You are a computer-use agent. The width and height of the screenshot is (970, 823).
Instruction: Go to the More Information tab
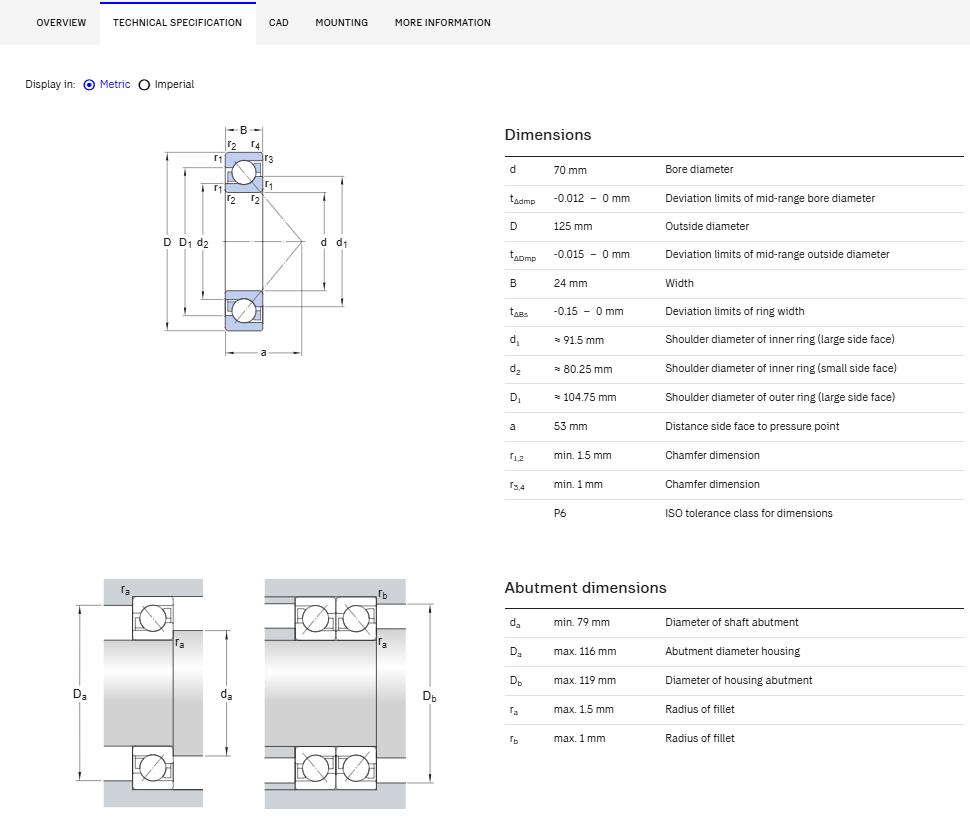point(443,23)
